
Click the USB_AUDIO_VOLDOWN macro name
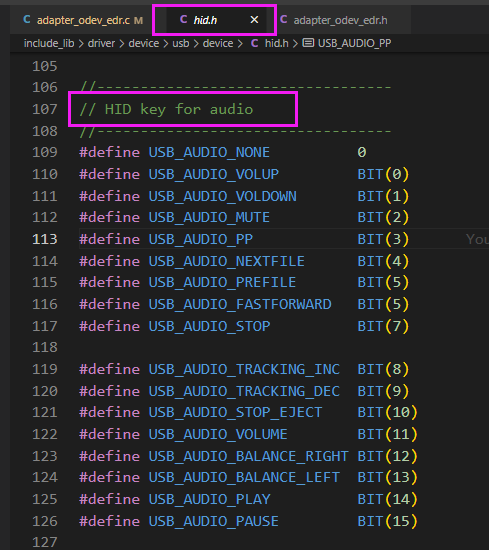222,196
